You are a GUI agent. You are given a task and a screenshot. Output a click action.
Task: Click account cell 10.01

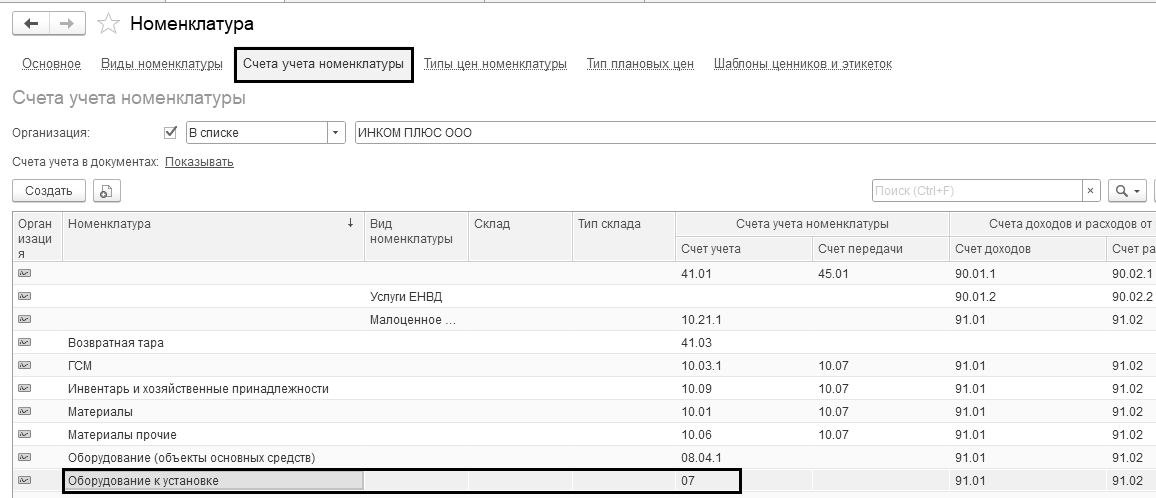click(x=744, y=412)
